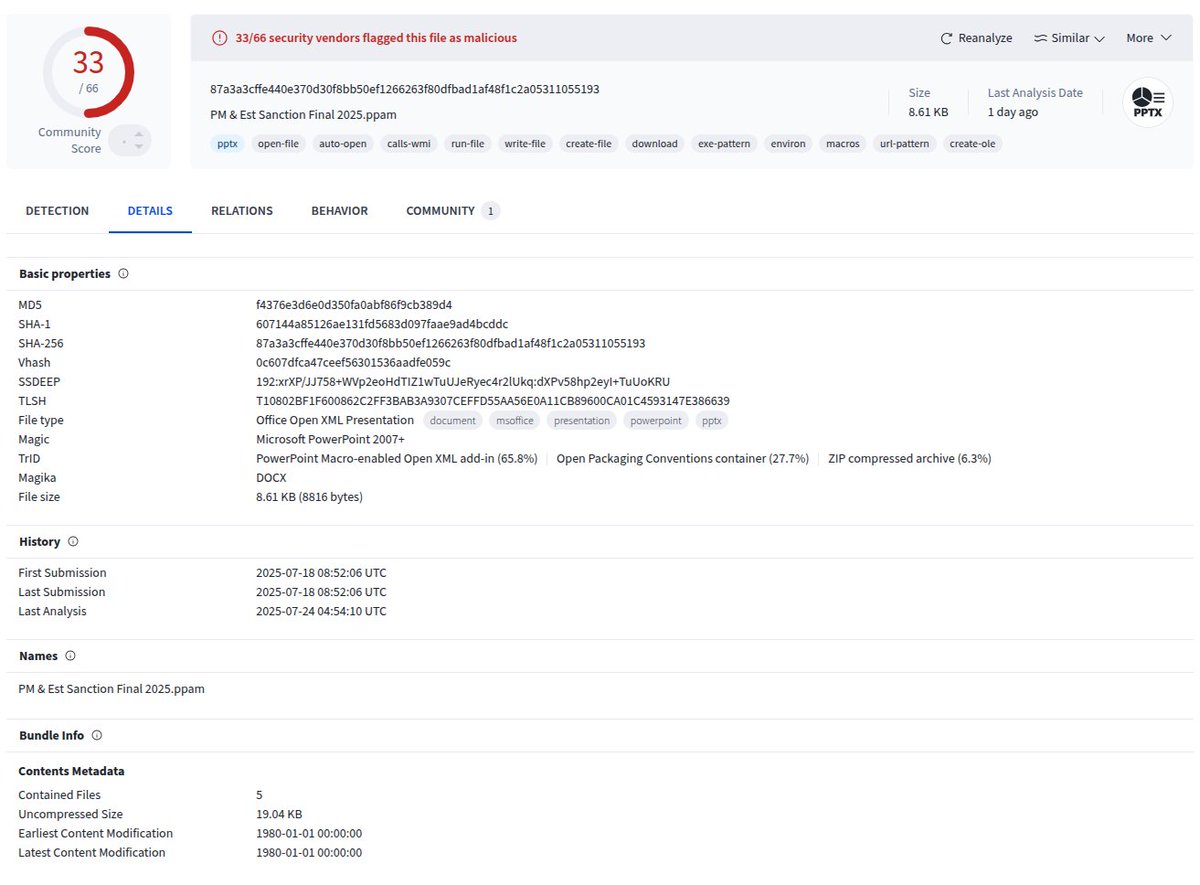This screenshot has width=1200, height=885.
Task: Click the create-file tag
Action: 589,144
